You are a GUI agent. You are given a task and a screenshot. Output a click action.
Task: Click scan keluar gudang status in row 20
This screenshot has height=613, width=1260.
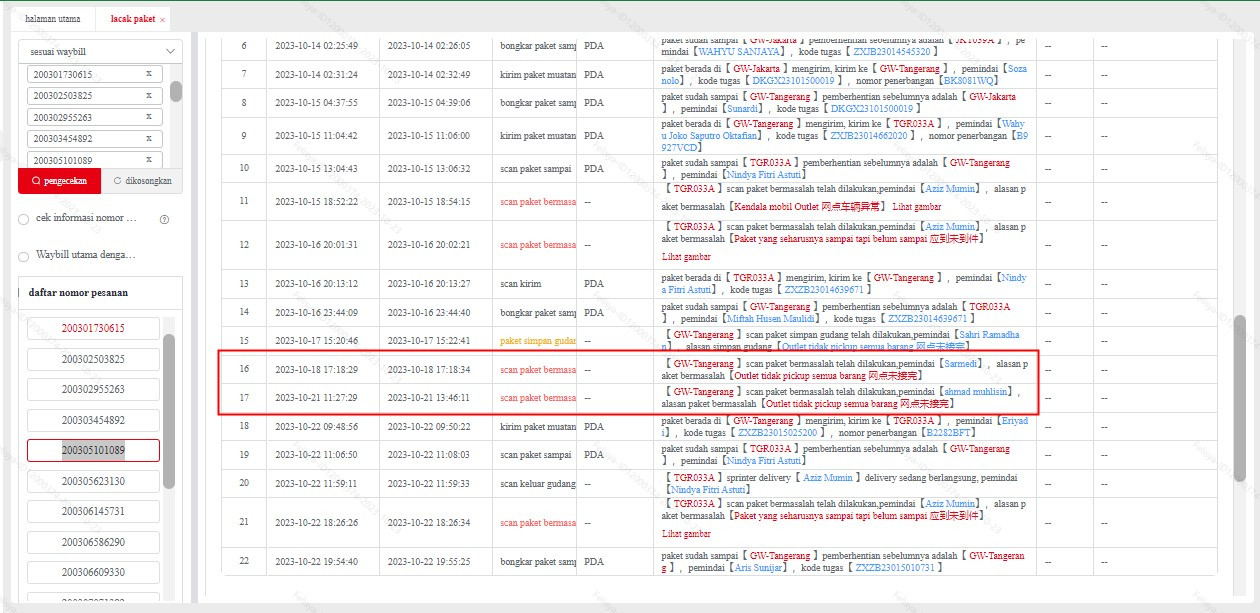click(538, 483)
